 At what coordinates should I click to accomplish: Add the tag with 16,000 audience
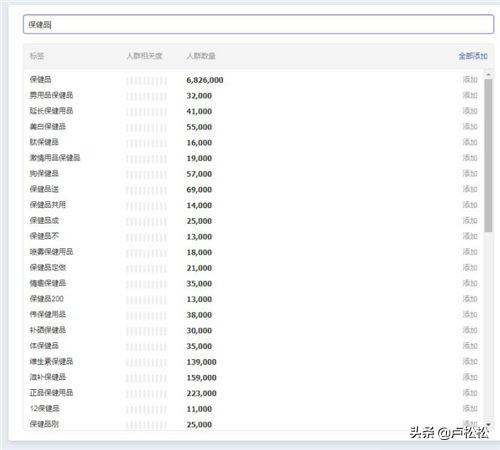tap(470, 142)
